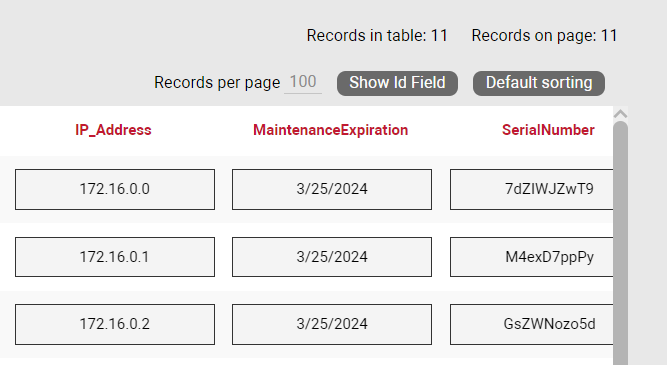This screenshot has width=667, height=365.
Task: Select serial number 7dZIWJZwT9 cell
Action: tap(532, 189)
